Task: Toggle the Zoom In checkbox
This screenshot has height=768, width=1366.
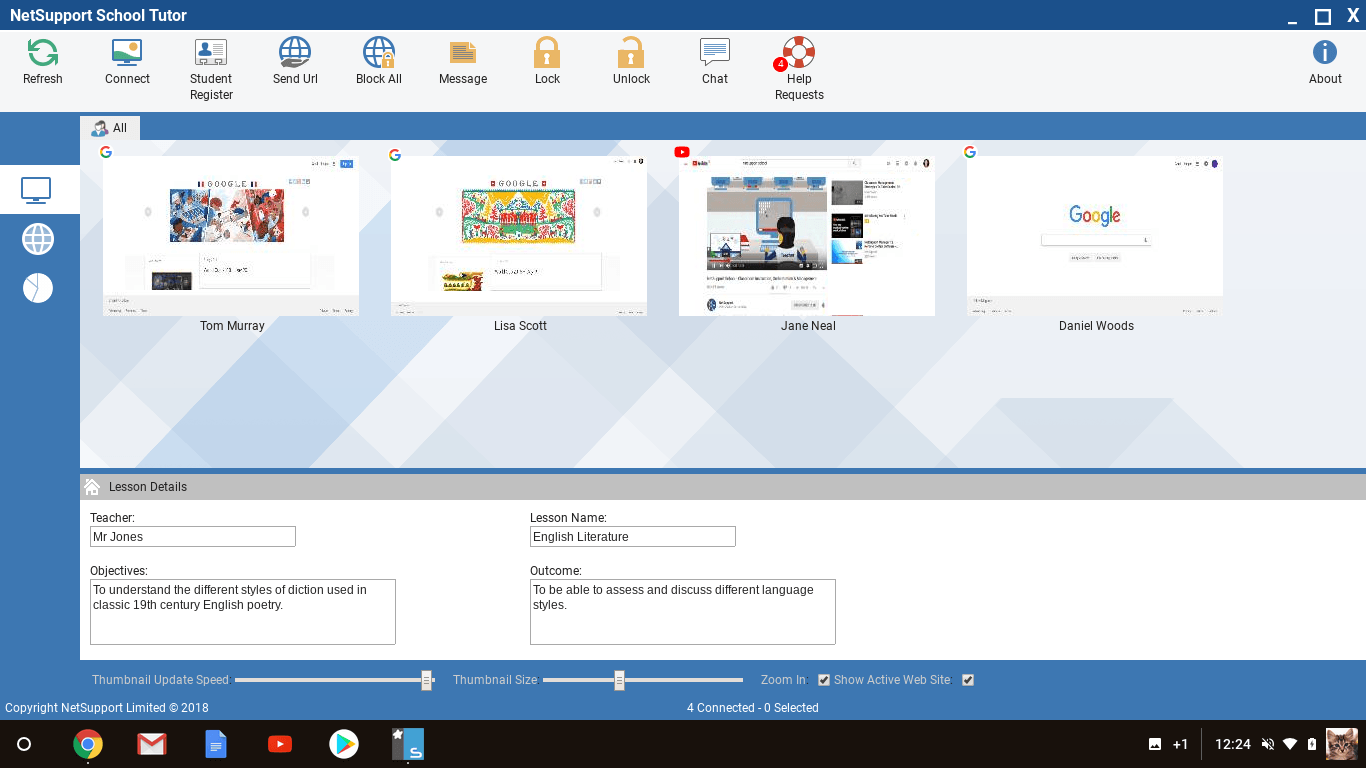Action: 824,680
